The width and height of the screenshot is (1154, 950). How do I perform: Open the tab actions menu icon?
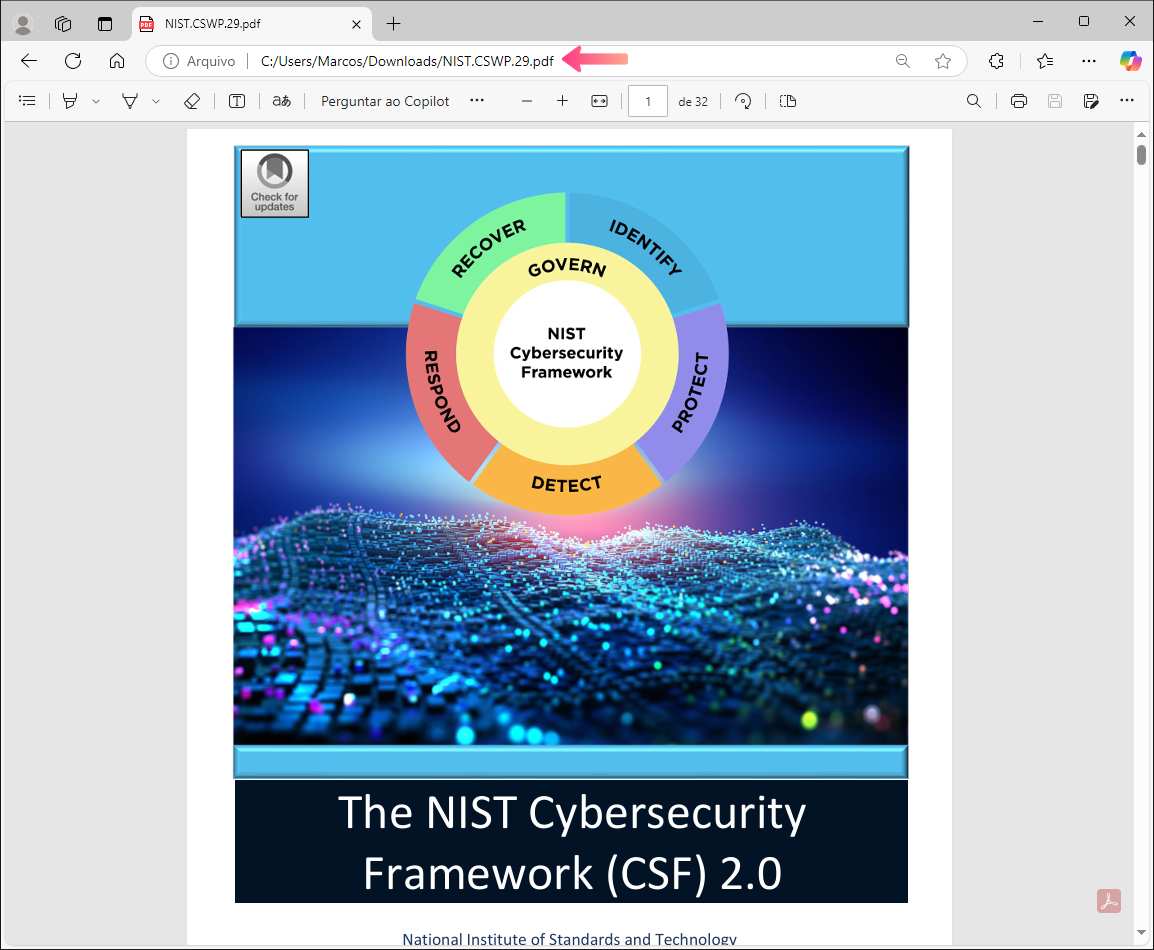105,24
